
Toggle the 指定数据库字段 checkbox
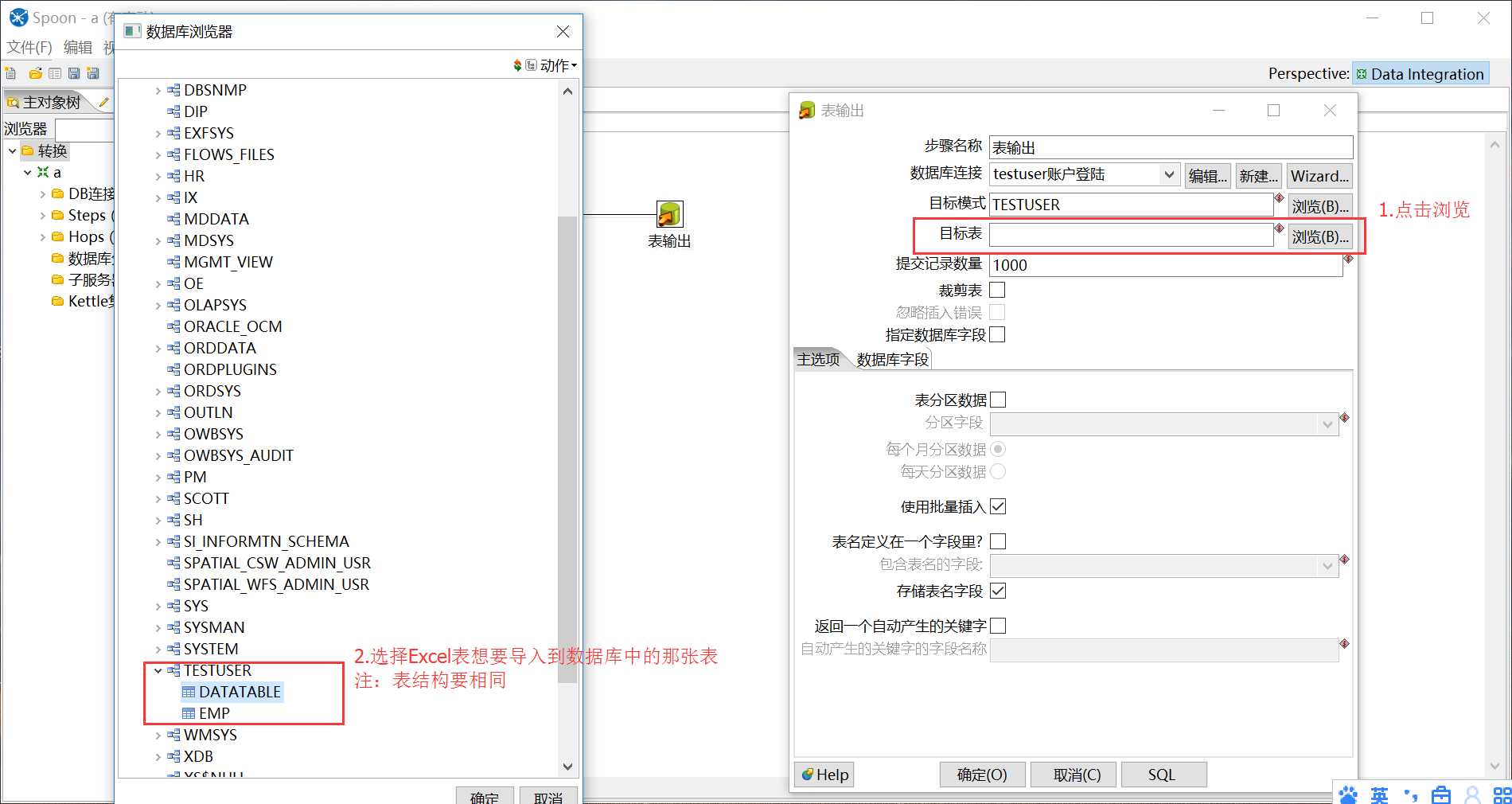coord(997,334)
